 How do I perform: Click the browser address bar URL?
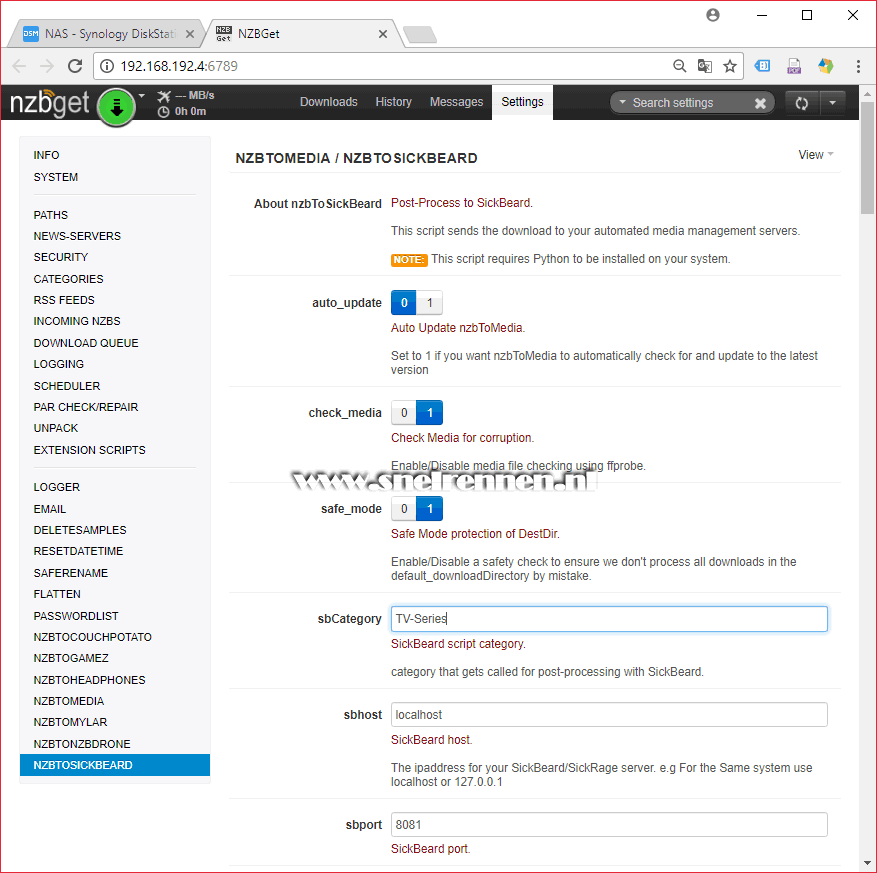tap(179, 66)
